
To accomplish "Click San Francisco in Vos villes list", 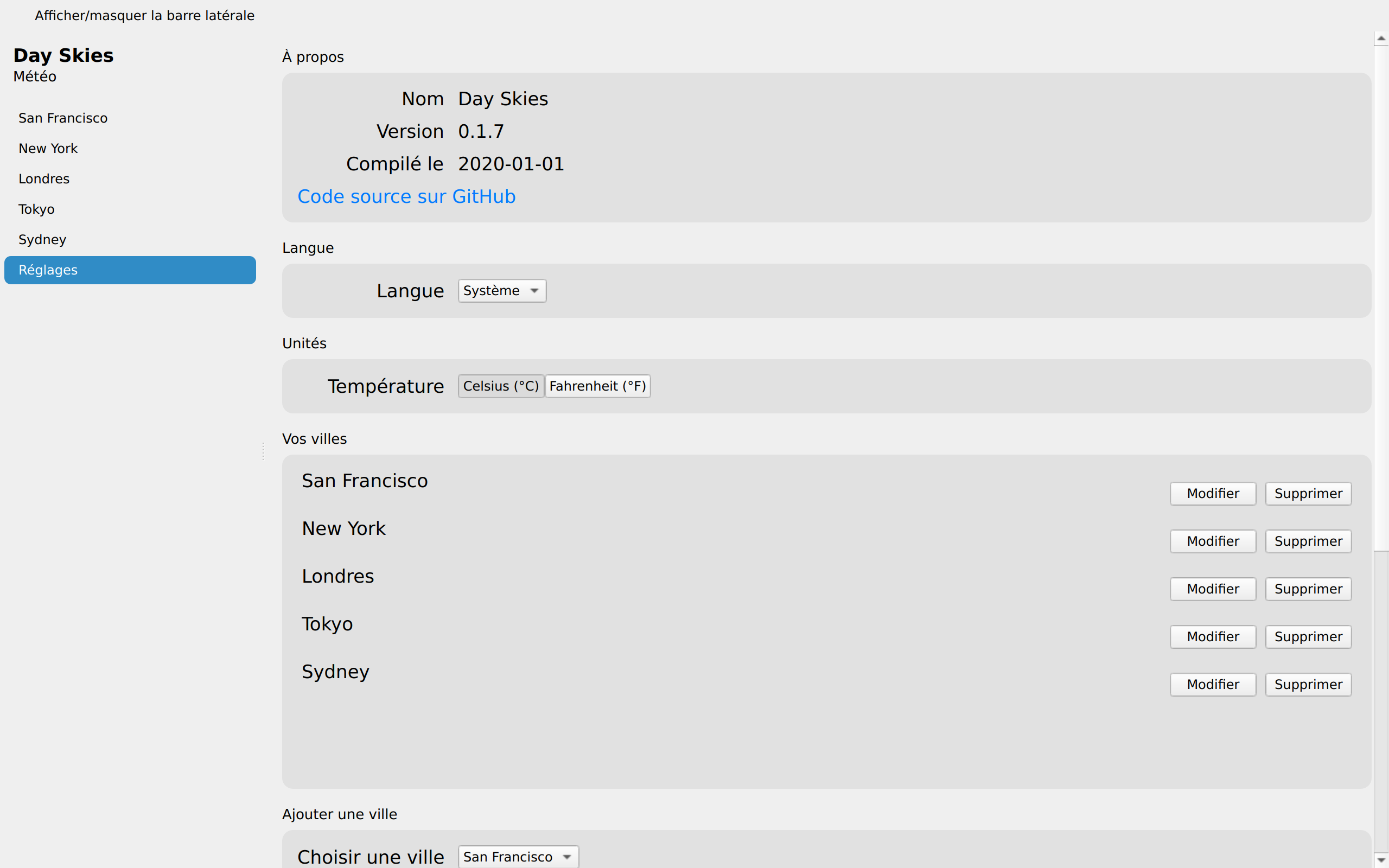I will tap(365, 481).
